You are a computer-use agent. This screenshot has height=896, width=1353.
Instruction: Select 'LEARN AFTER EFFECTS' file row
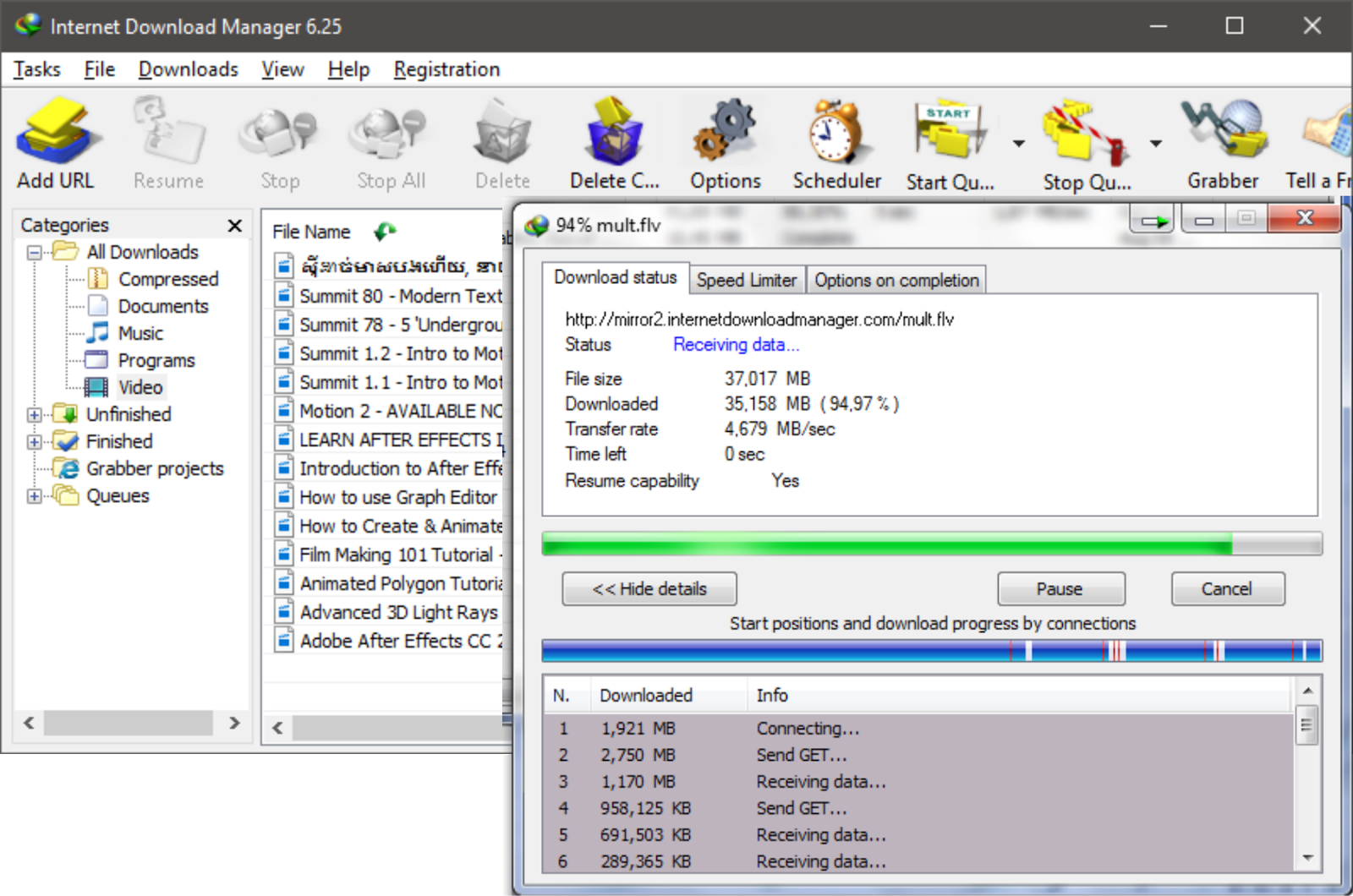[x=389, y=440]
